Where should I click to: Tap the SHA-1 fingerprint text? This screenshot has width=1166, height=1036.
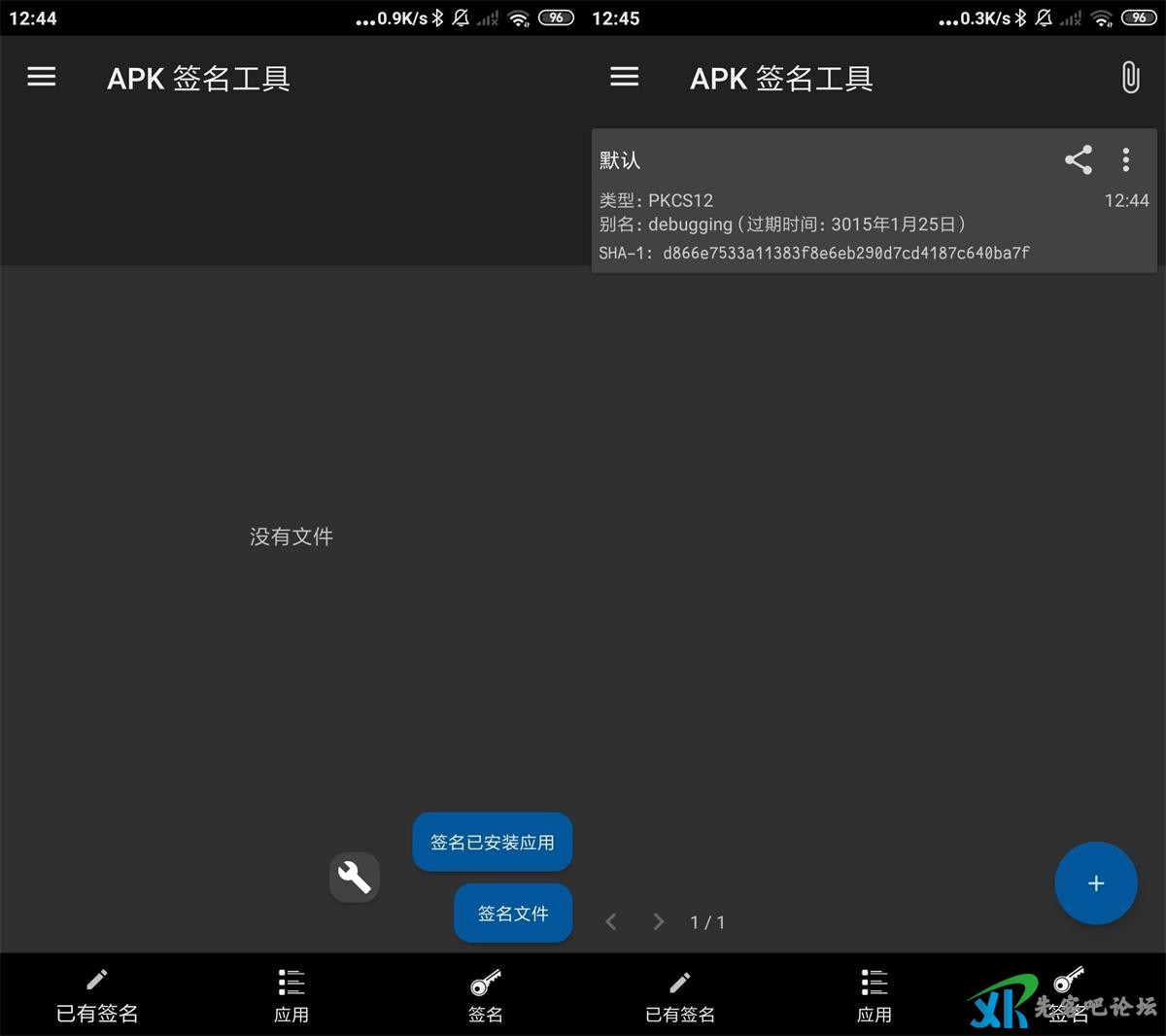point(814,253)
